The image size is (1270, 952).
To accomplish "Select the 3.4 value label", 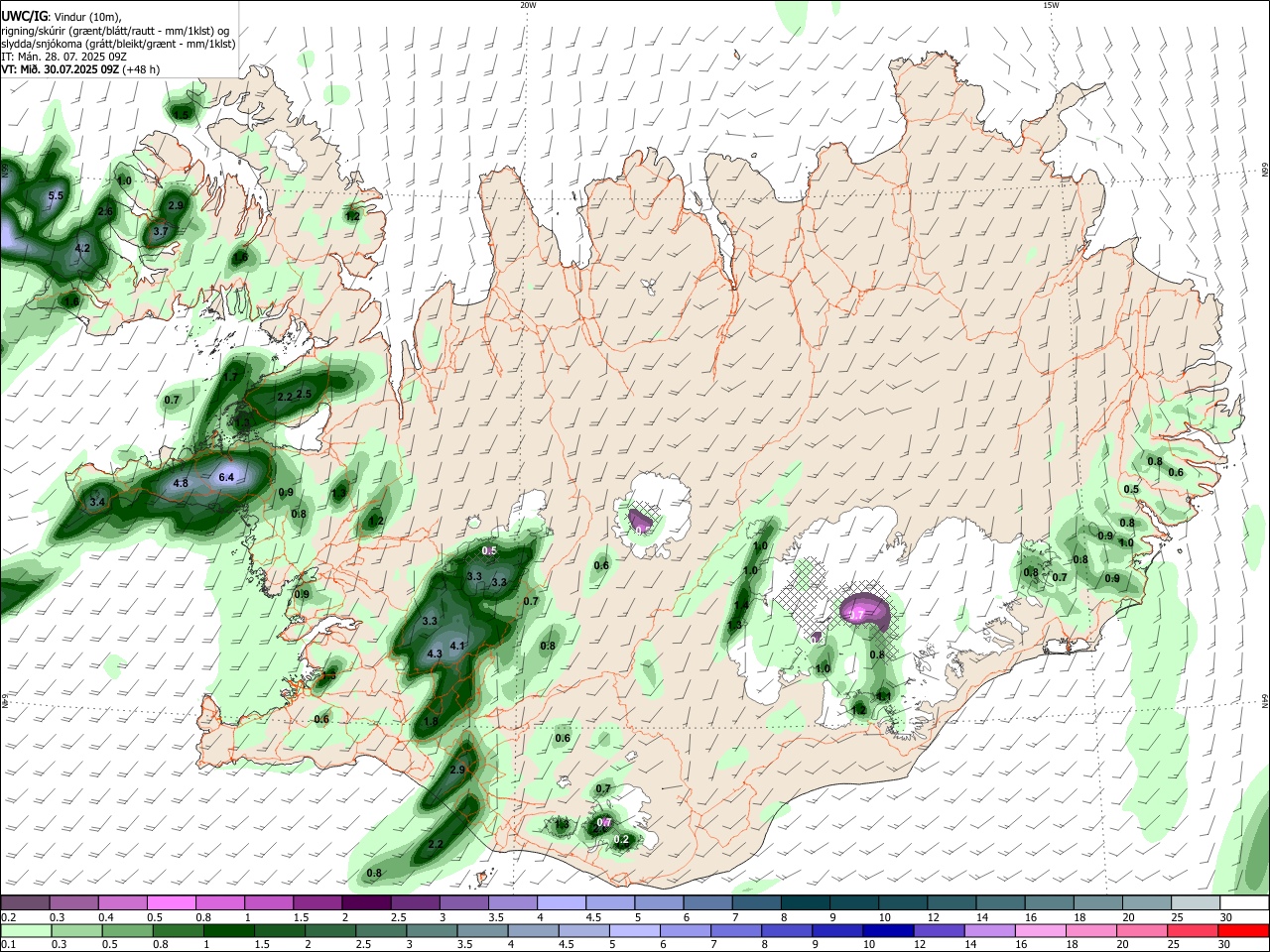I will coord(97,503).
